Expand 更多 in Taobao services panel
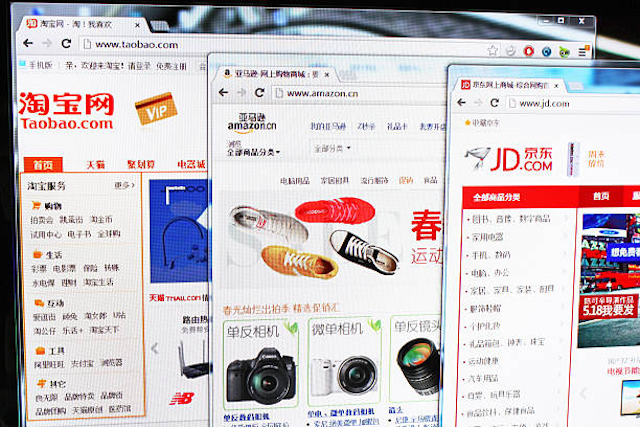 pos(124,185)
